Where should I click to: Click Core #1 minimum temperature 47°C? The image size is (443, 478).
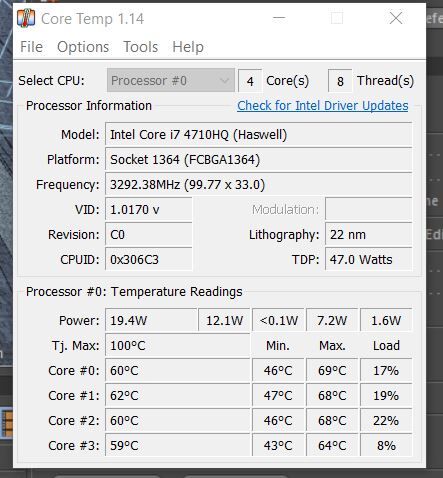[x=278, y=395]
